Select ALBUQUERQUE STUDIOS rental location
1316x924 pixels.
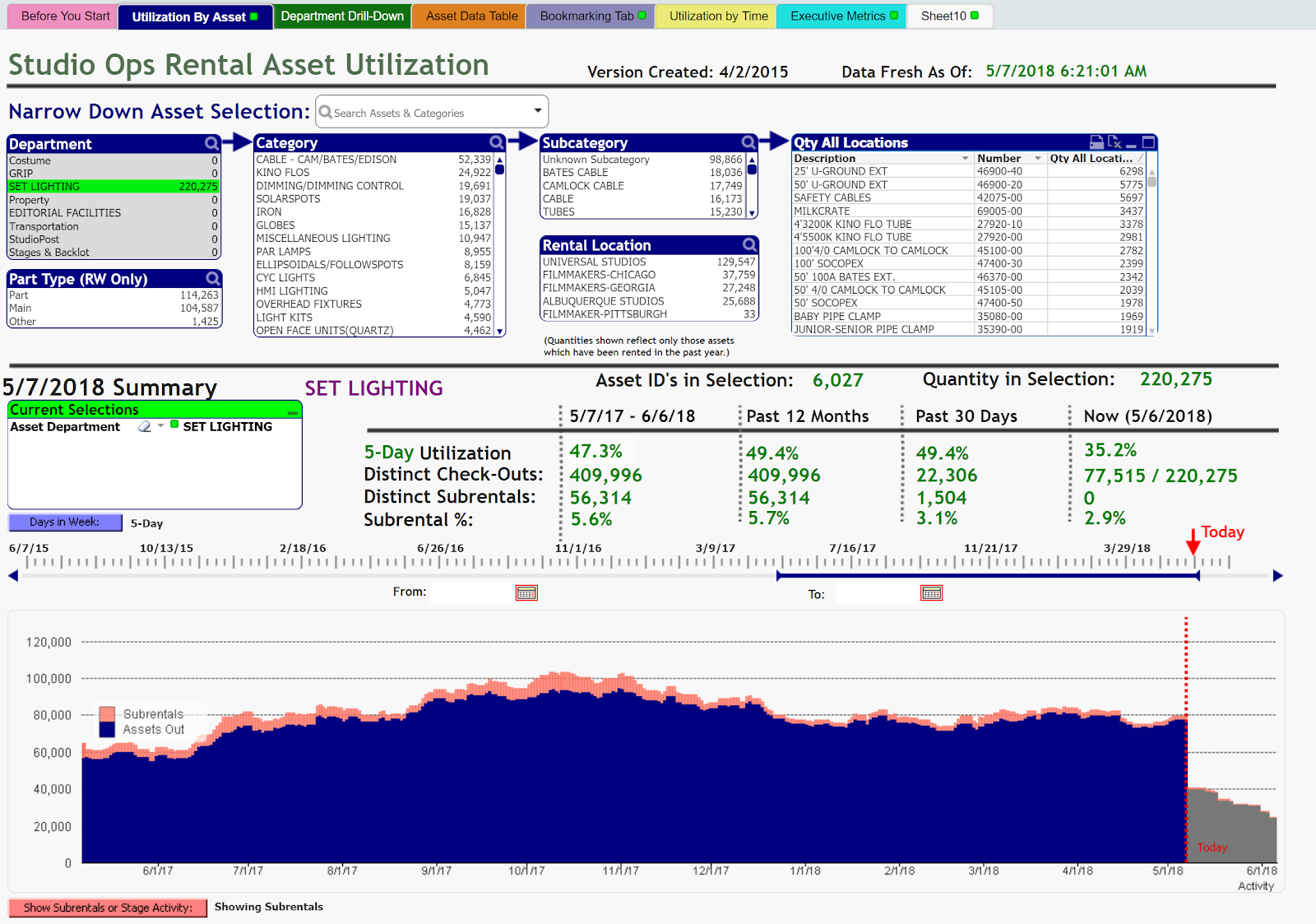pyautogui.click(x=649, y=301)
